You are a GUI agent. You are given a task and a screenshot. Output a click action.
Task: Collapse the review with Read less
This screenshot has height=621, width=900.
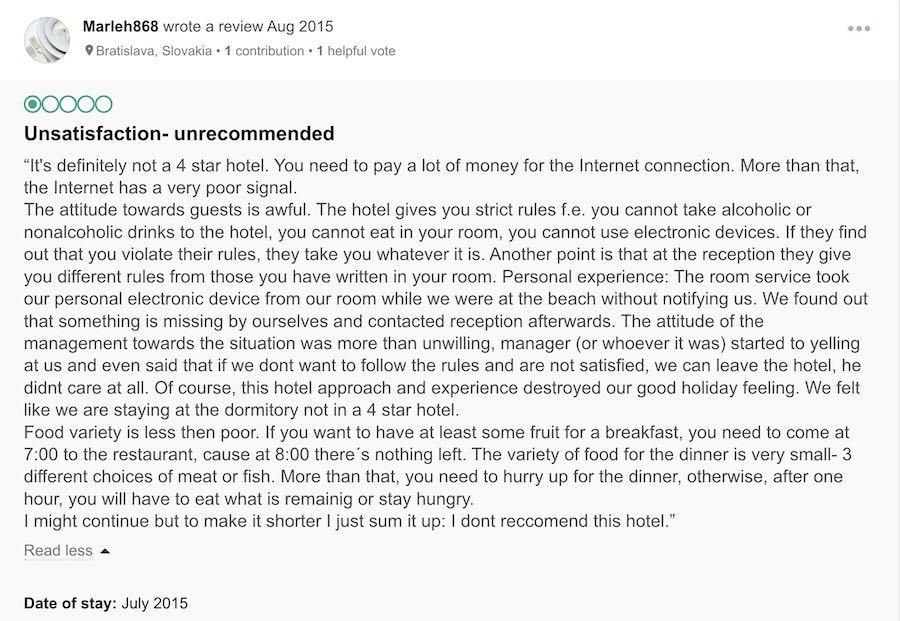[58, 551]
